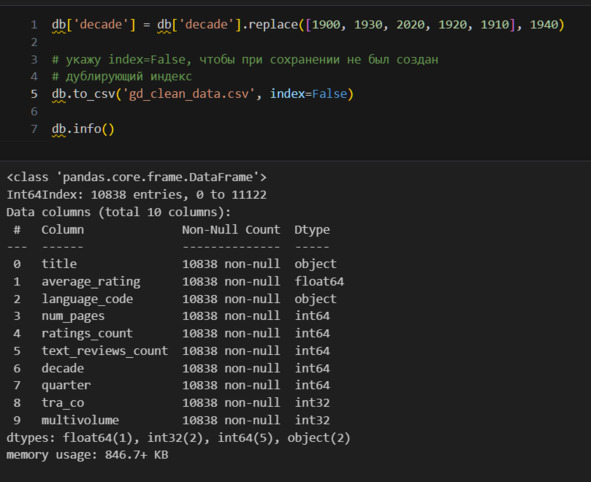
Task: Click the 'object' dtype in title row
Action: [315, 264]
